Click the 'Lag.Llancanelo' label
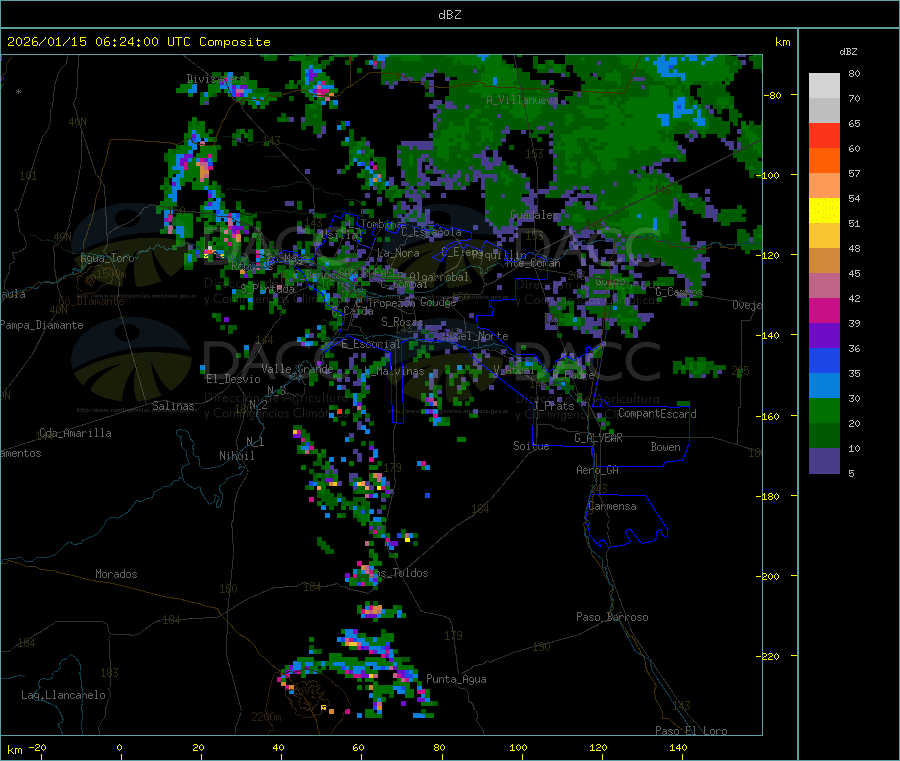Image resolution: width=900 pixels, height=761 pixels. tap(63, 695)
